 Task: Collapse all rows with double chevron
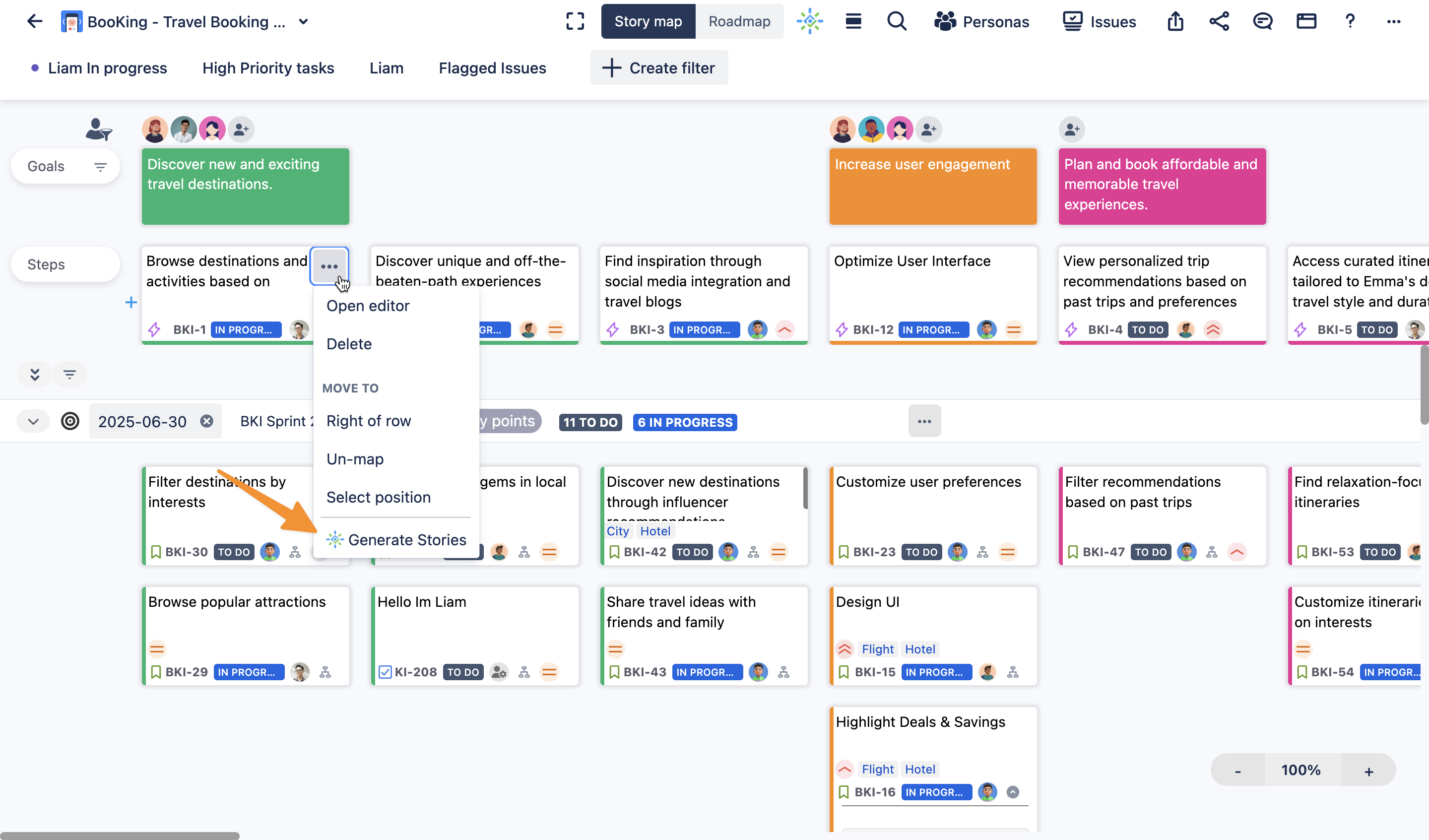(35, 374)
